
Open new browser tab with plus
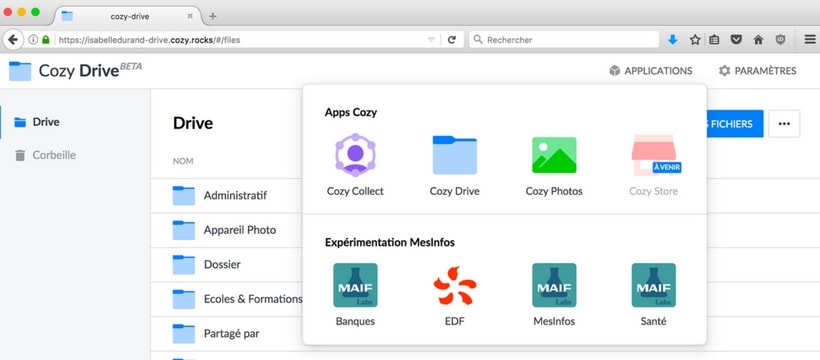[x=212, y=16]
